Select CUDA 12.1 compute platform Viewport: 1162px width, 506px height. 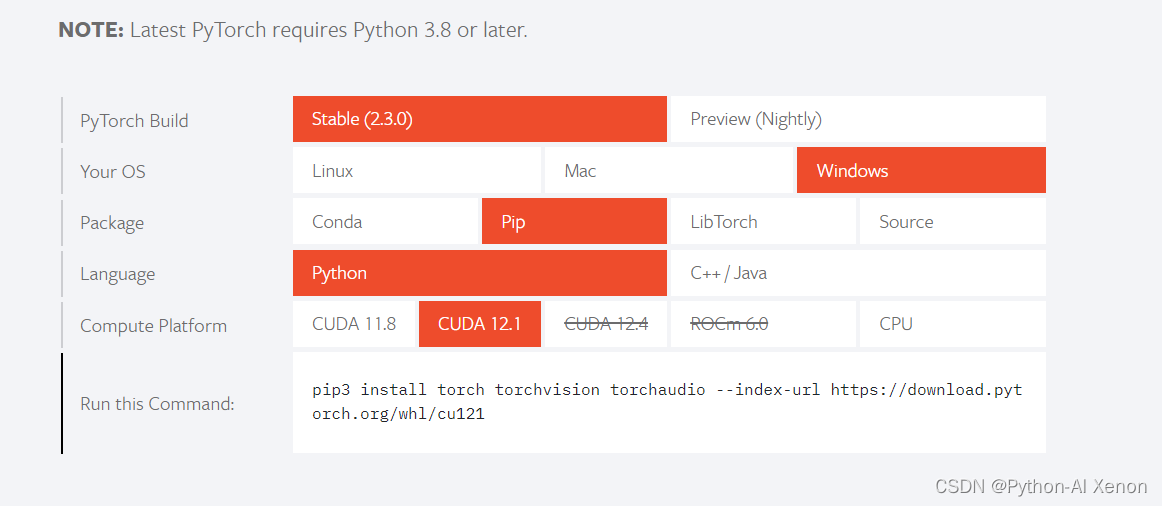coord(479,324)
